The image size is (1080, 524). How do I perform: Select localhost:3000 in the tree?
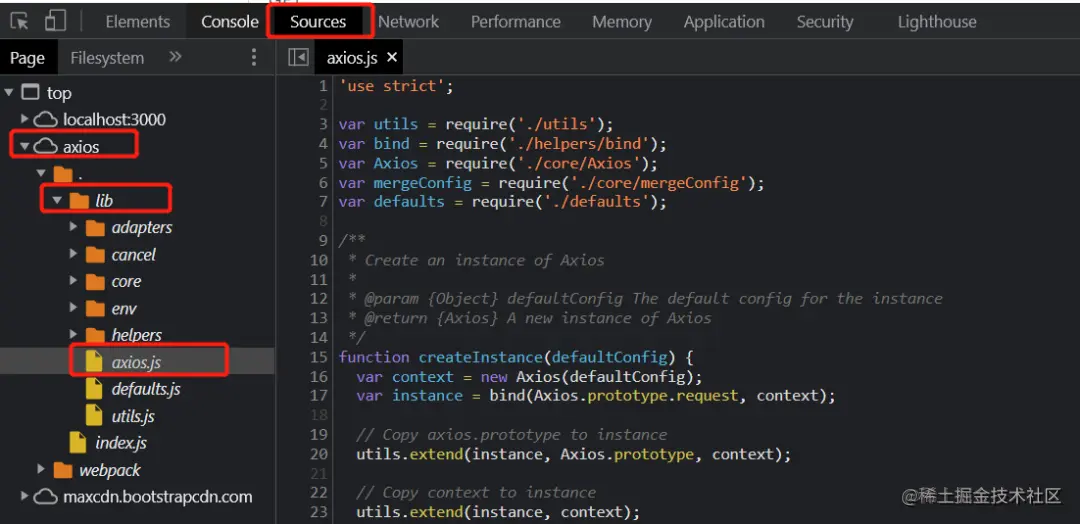pyautogui.click(x=114, y=119)
